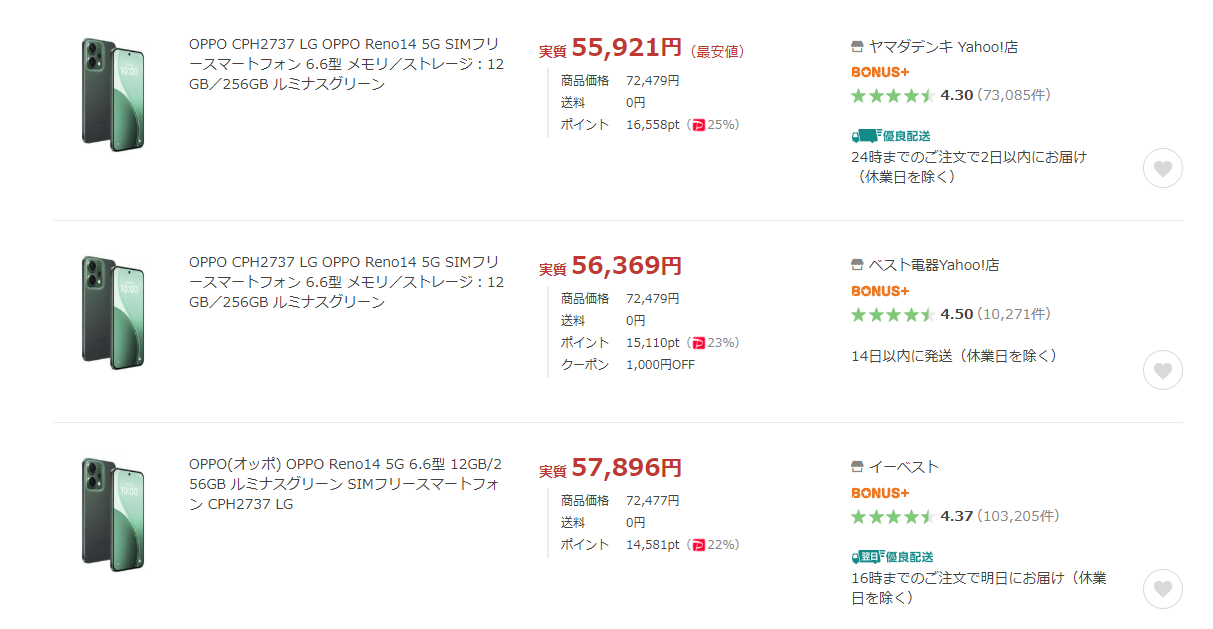
Task: Open the ベスト電器Yahoo!店 store link
Action: click(933, 266)
